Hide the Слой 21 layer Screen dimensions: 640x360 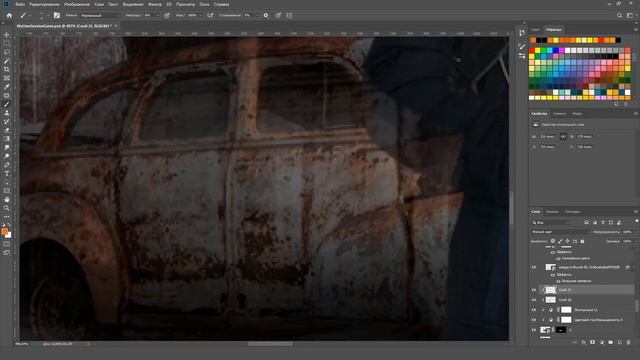coord(534,290)
